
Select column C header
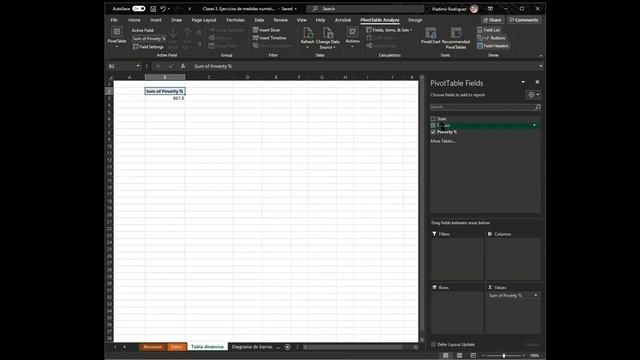209,77
